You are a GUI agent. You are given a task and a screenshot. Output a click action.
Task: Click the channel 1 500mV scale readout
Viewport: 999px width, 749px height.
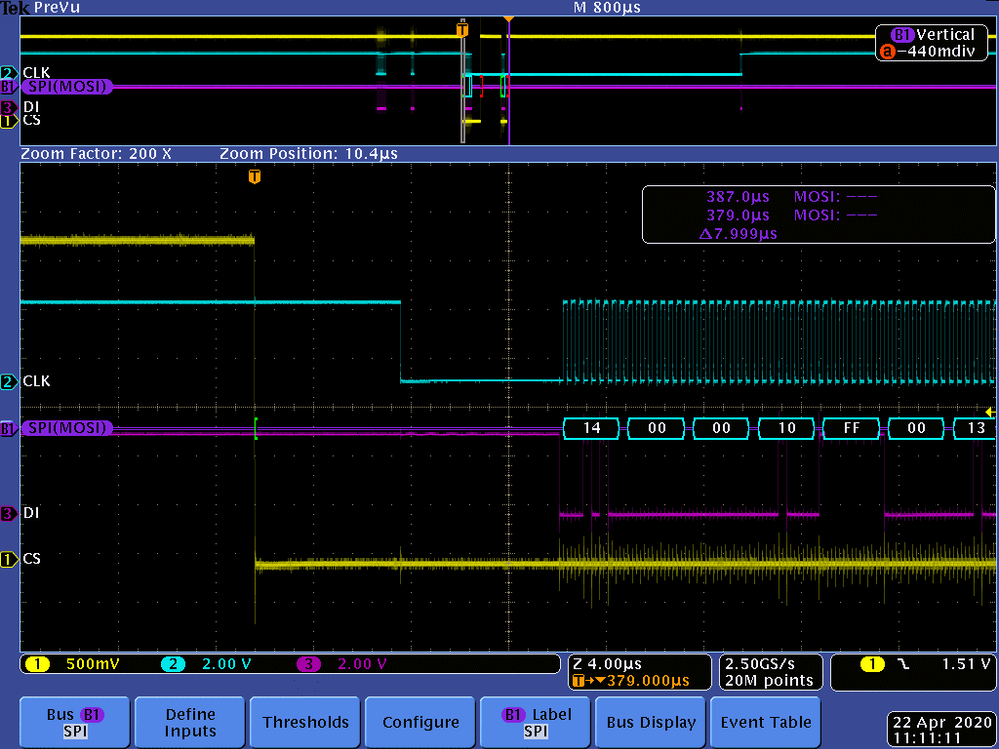93,664
